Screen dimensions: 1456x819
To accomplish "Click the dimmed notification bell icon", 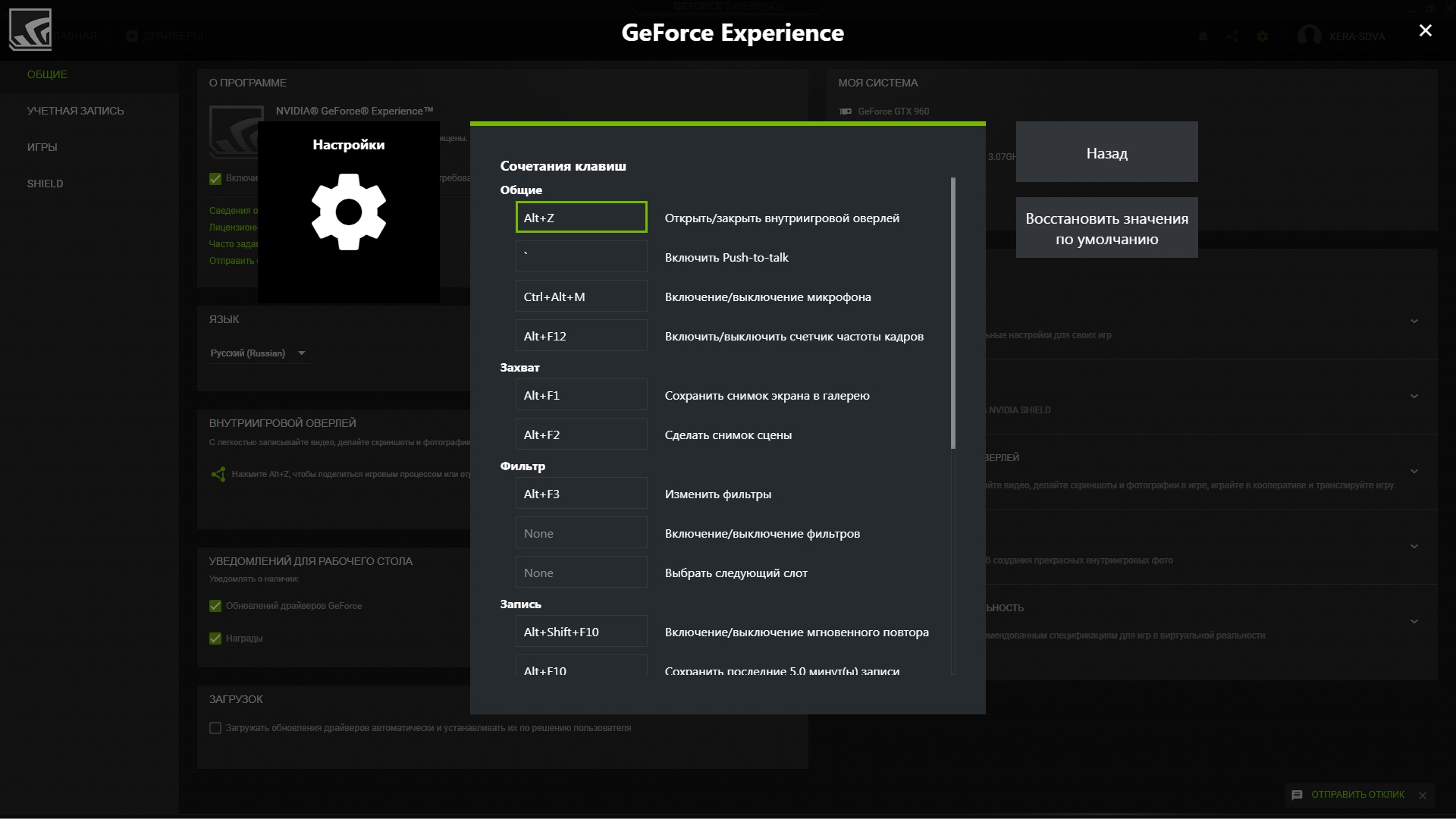I will tap(1203, 36).
